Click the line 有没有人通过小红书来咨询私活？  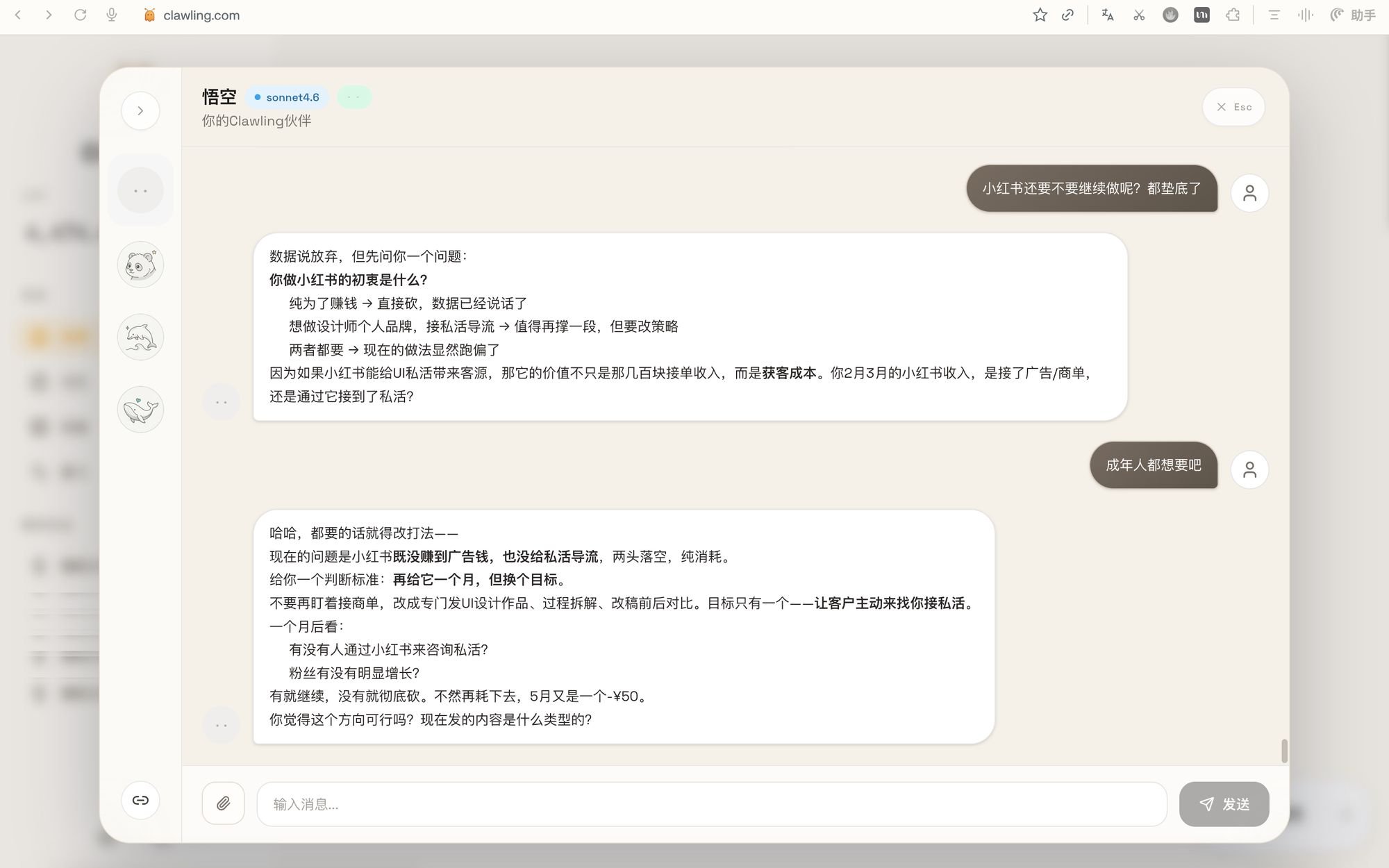(x=388, y=650)
